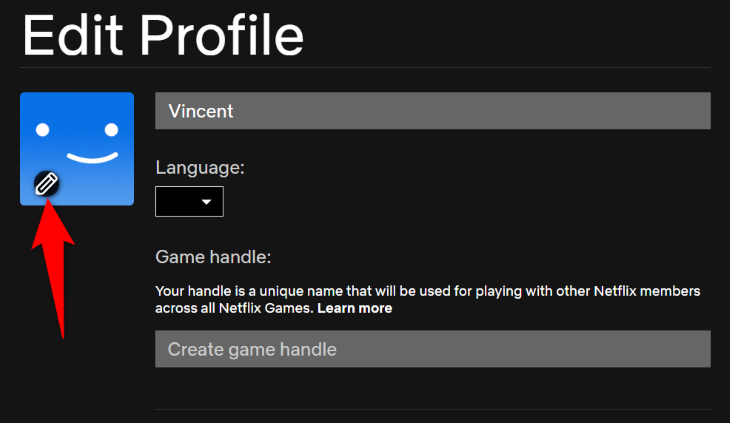Screen dimensions: 730x423
Task: Click the right eye of the smiley avatar
Action: tap(111, 130)
